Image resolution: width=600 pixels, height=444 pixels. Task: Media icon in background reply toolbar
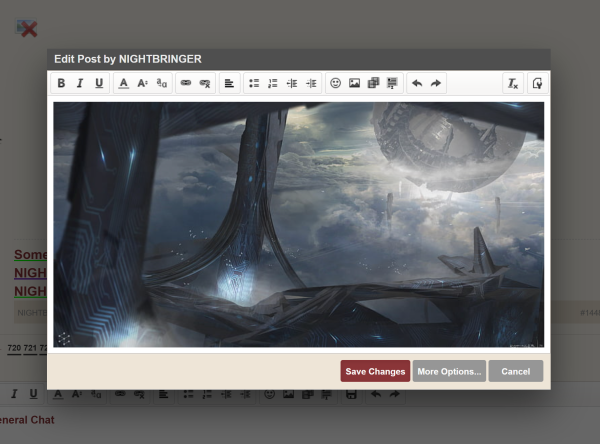[308, 394]
